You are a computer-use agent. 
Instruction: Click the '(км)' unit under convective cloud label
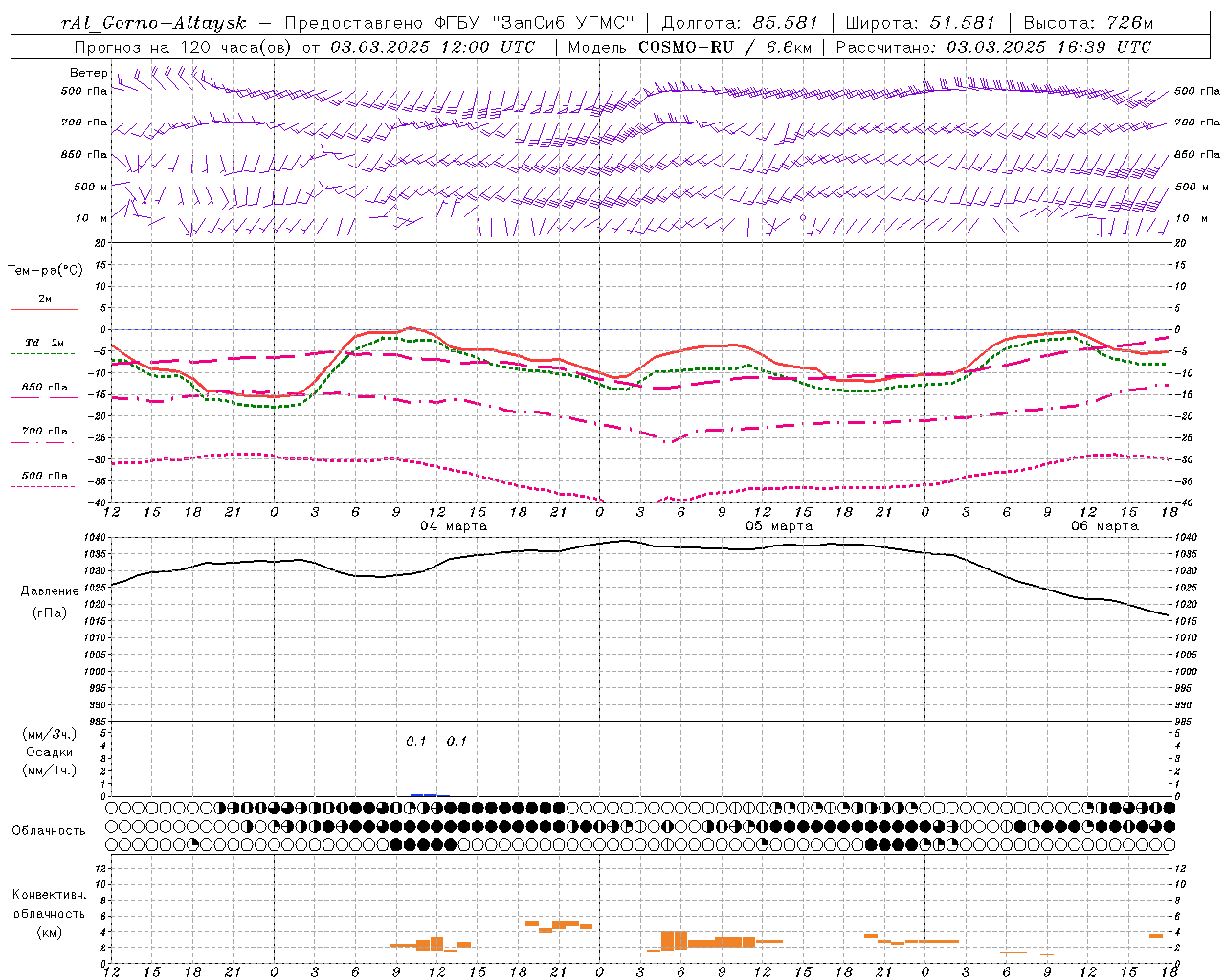[50, 931]
